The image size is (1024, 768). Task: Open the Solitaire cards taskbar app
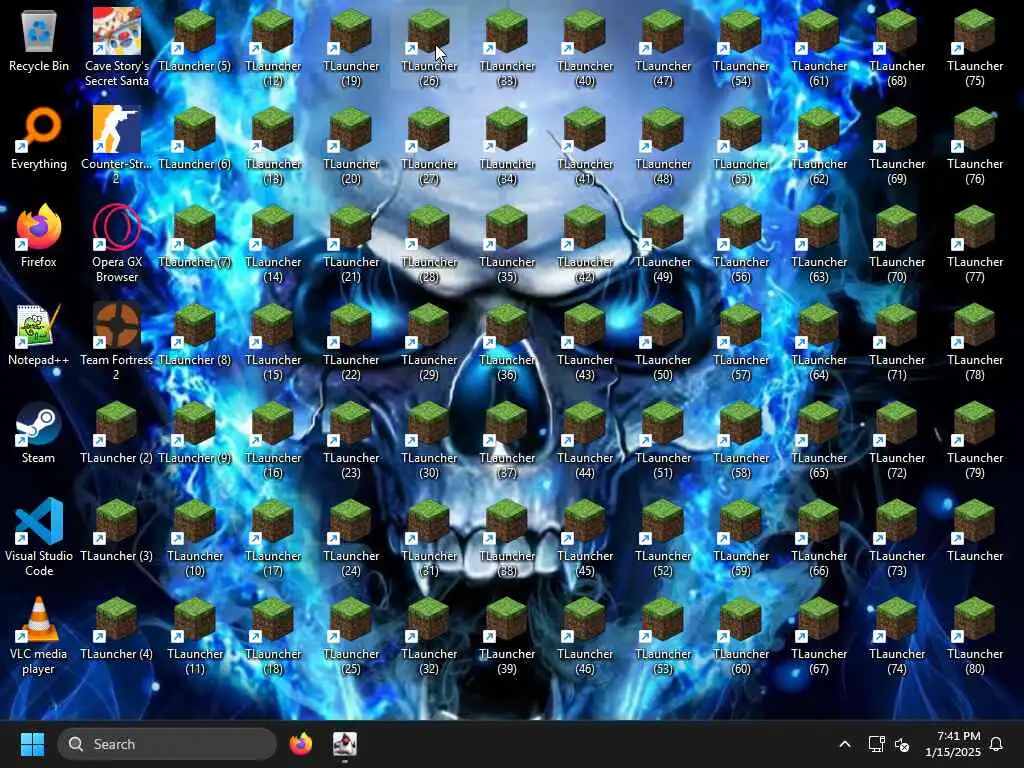pyautogui.click(x=345, y=744)
